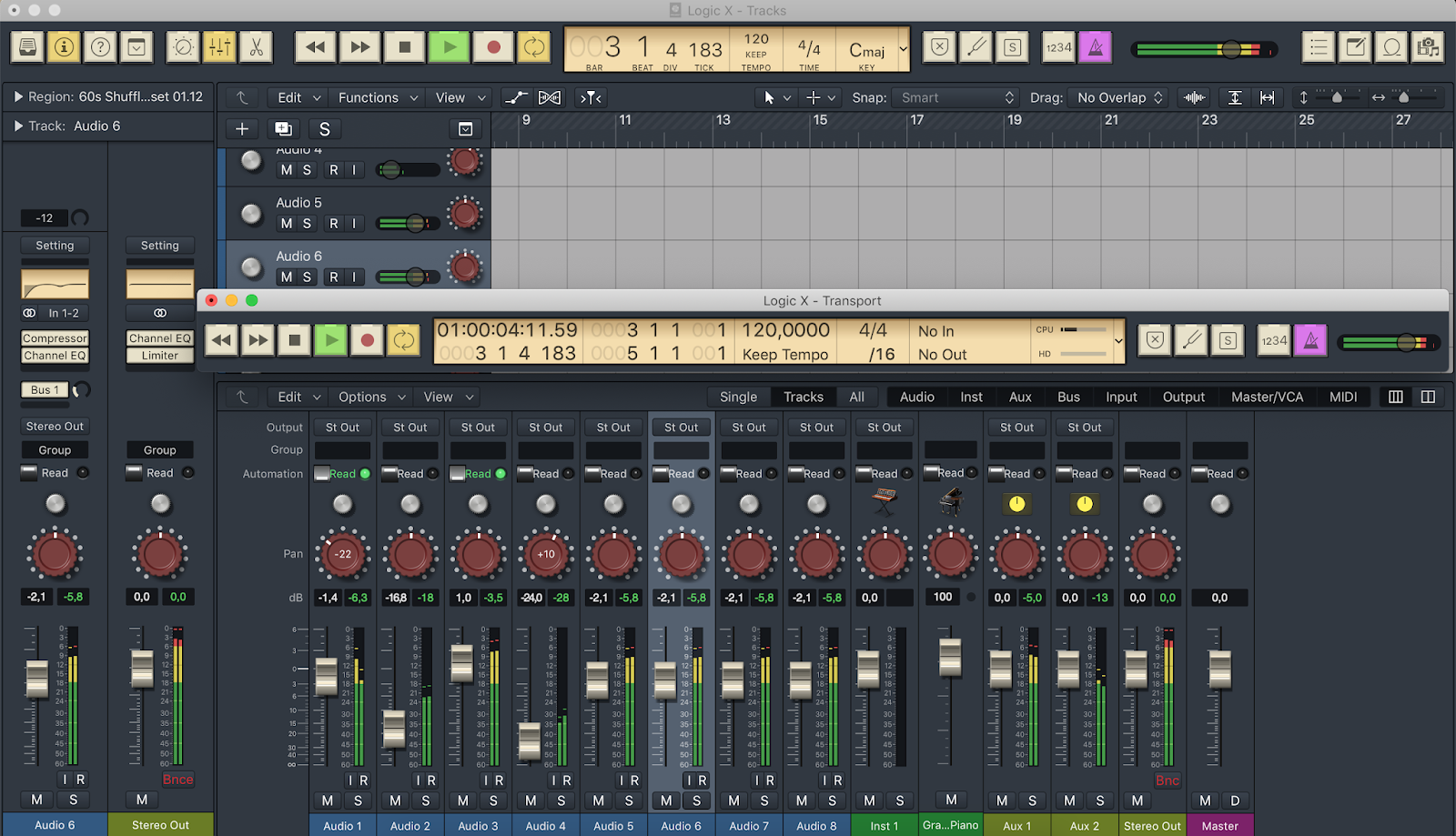Open the Drag No Overlap dropdown
The height and width of the screenshot is (836, 1456).
(1120, 97)
